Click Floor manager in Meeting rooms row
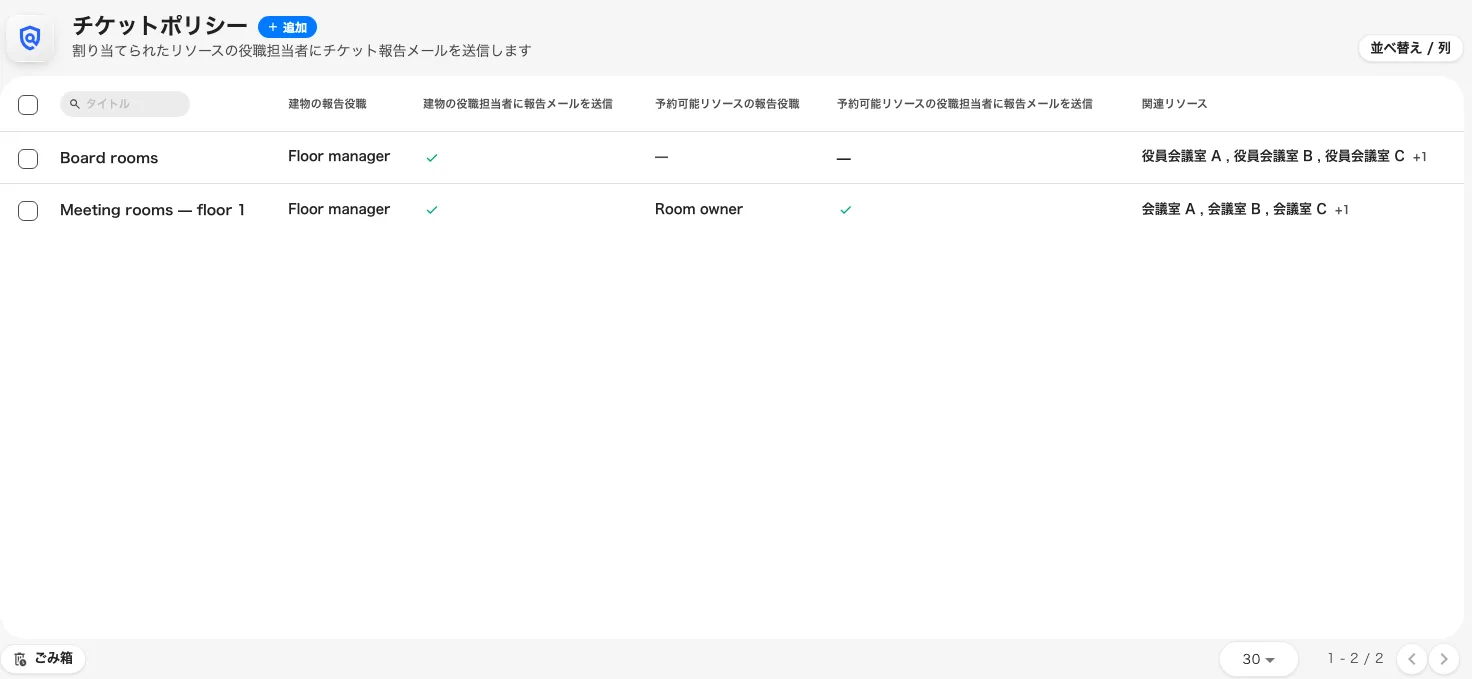The width and height of the screenshot is (1472, 679). 339,209
